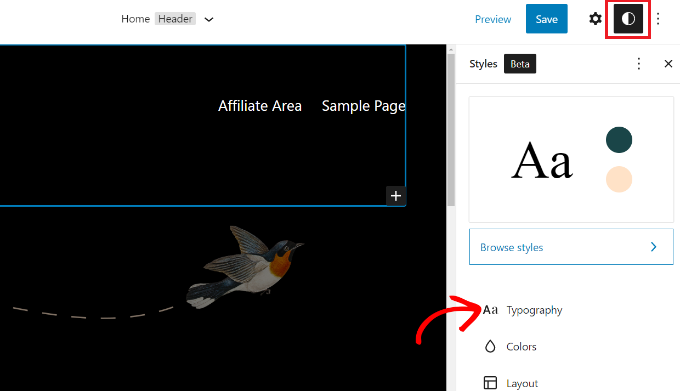Toggle the Styles half-circle icon
The width and height of the screenshot is (680, 391).
click(x=628, y=19)
